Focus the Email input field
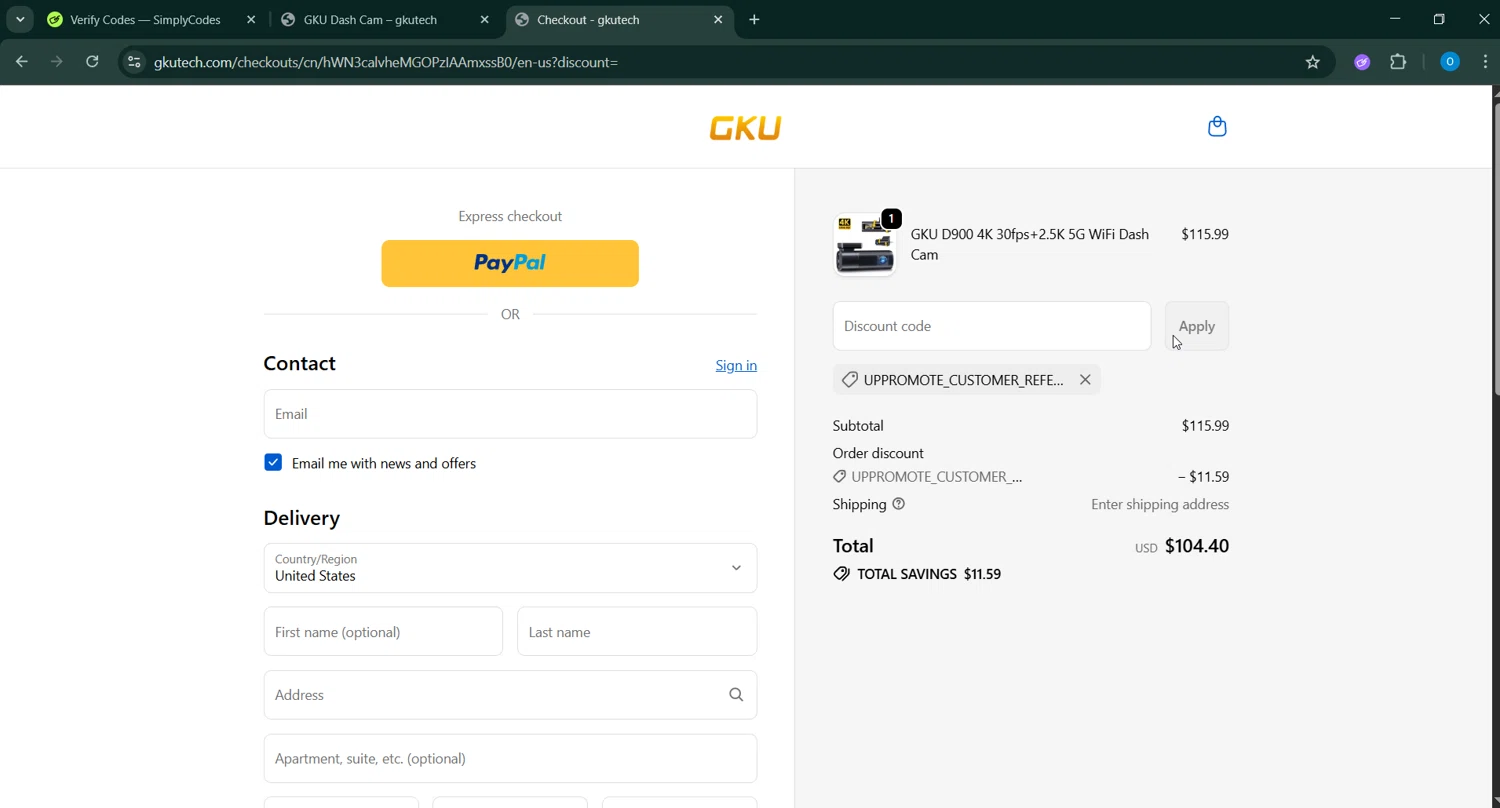 510,414
